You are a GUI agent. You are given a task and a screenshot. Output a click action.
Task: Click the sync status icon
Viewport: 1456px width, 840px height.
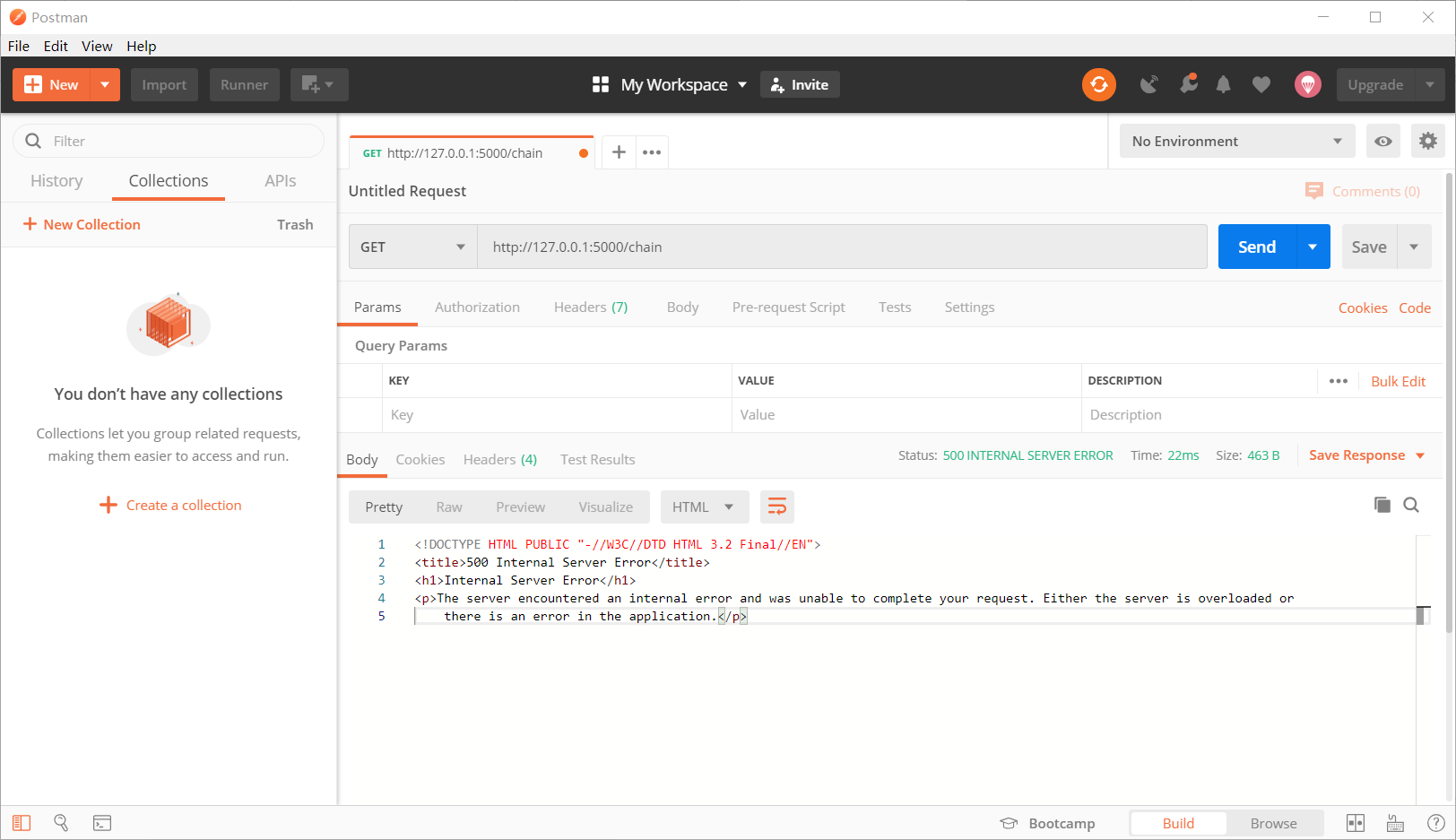1099,84
